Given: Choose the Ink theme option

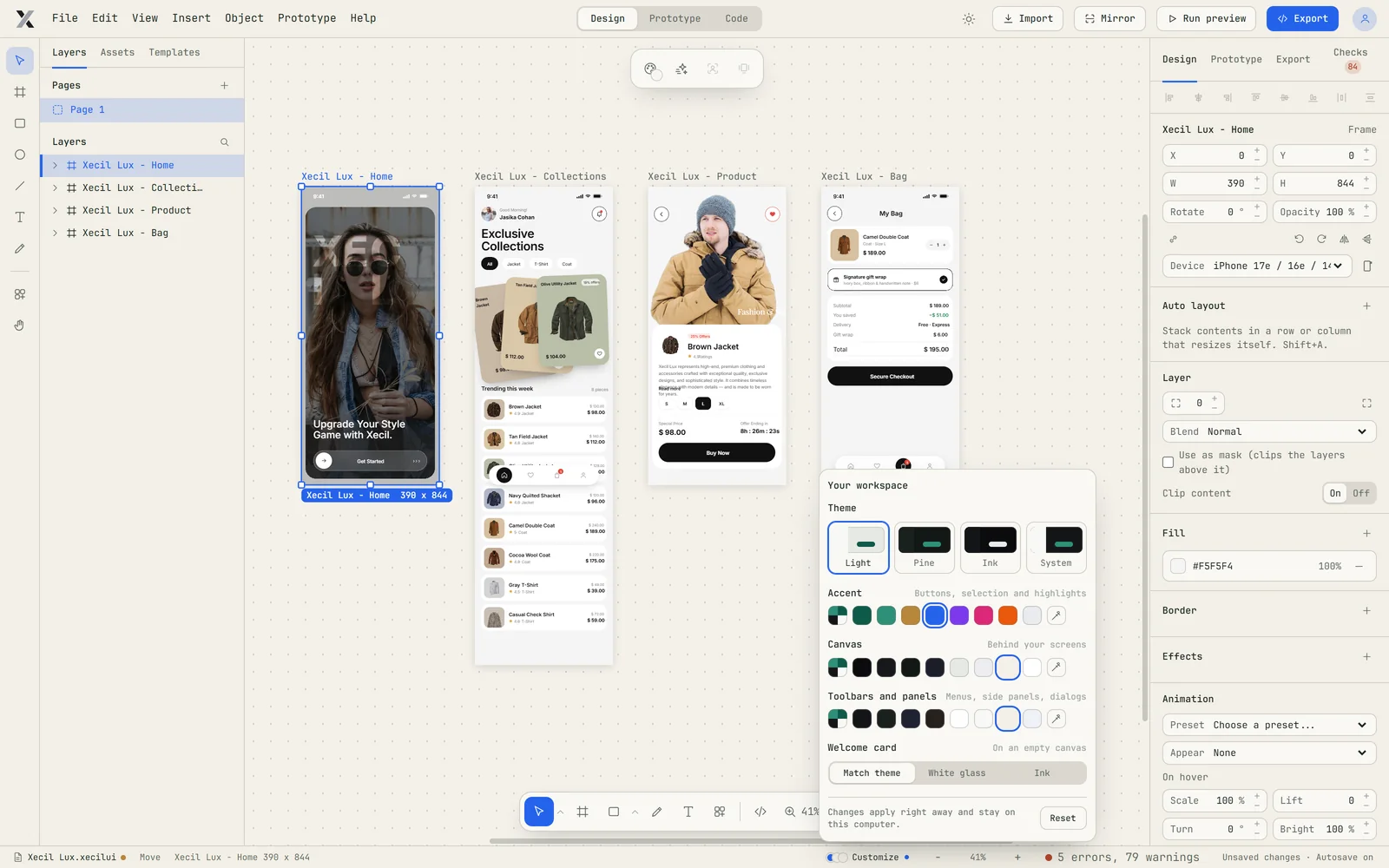Looking at the screenshot, I should [x=991, y=548].
